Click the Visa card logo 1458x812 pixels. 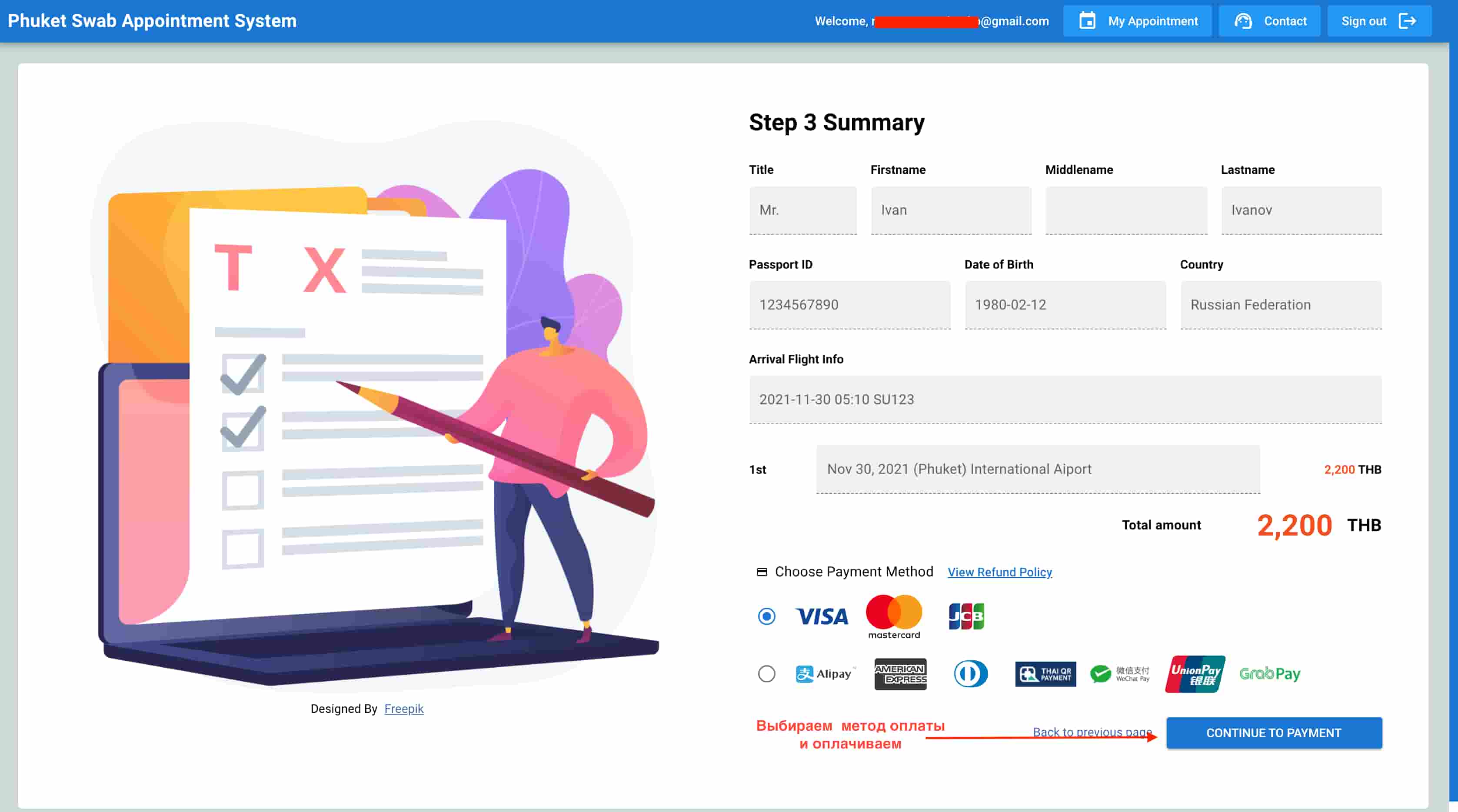[x=821, y=616]
